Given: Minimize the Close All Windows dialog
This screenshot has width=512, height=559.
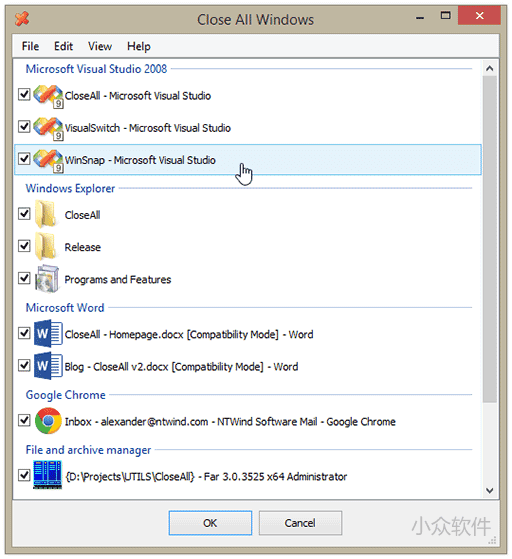Looking at the screenshot, I should [x=420, y=17].
